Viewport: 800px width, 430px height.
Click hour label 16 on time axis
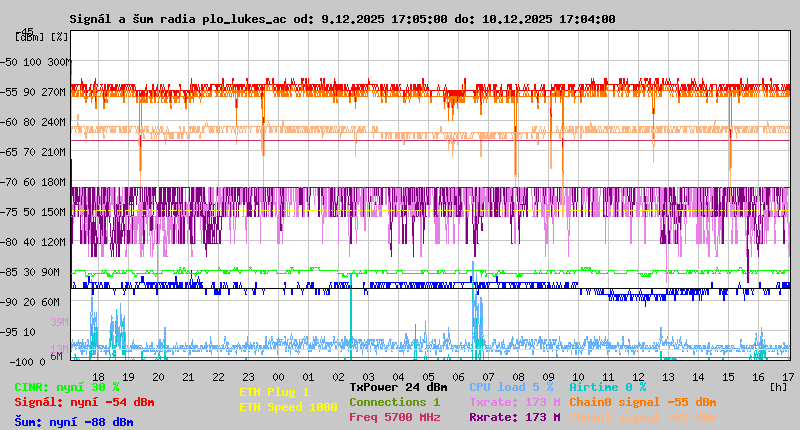pos(759,377)
